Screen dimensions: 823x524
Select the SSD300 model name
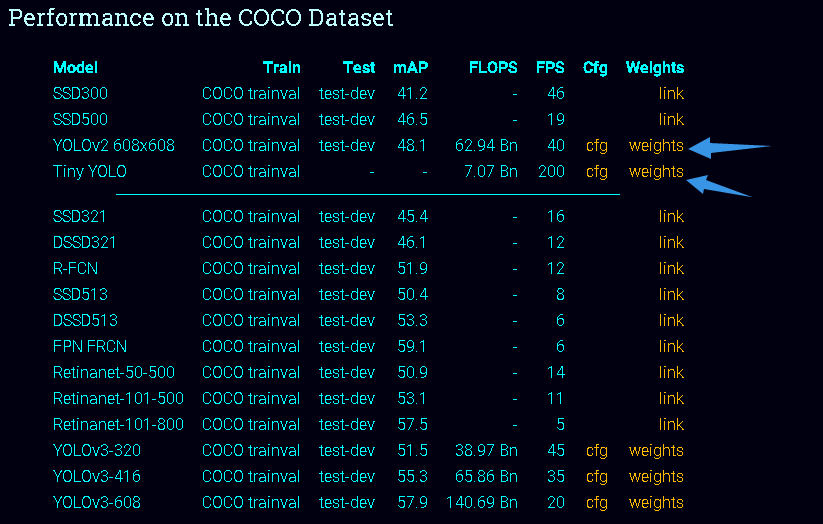[80, 93]
